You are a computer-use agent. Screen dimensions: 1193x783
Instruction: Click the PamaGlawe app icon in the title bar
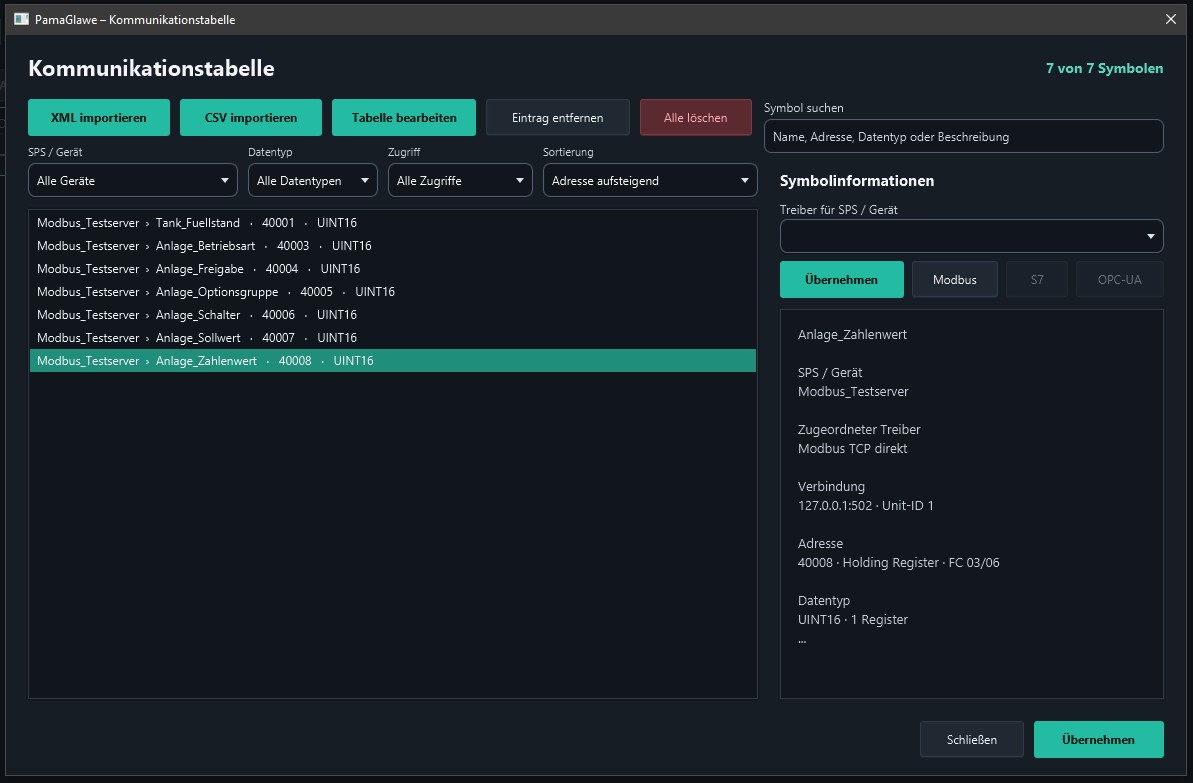(x=21, y=19)
